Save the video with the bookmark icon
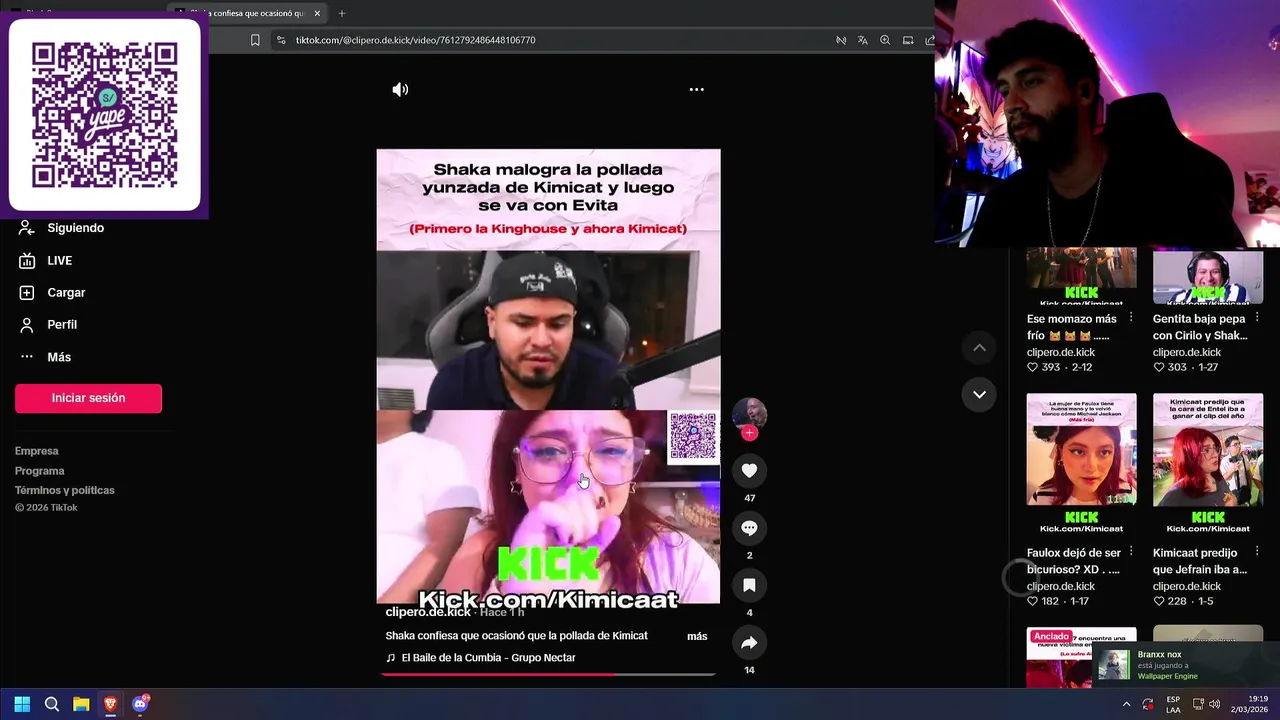This screenshot has width=1280, height=720. click(x=749, y=585)
